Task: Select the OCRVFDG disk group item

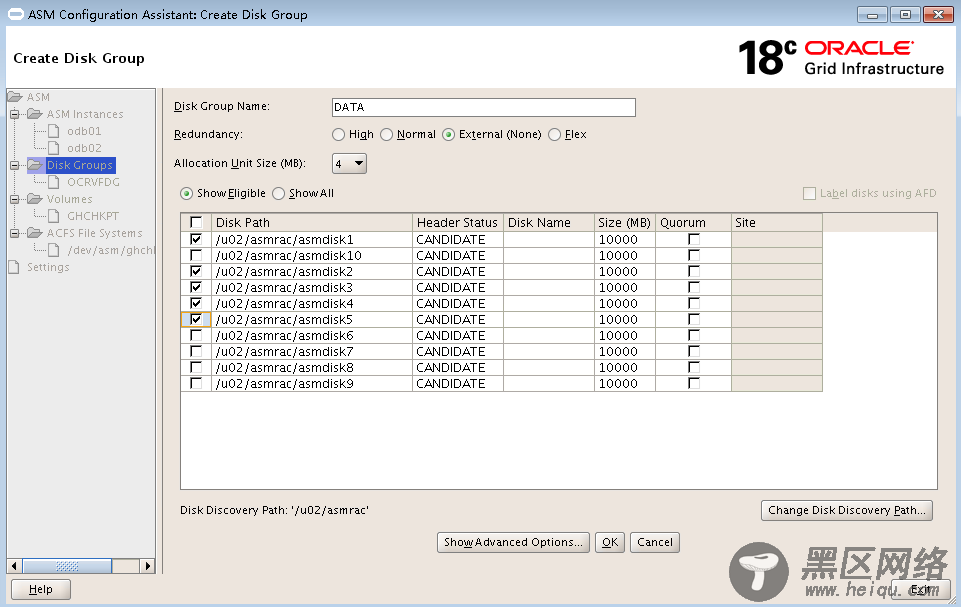Action: pyautogui.click(x=93, y=182)
